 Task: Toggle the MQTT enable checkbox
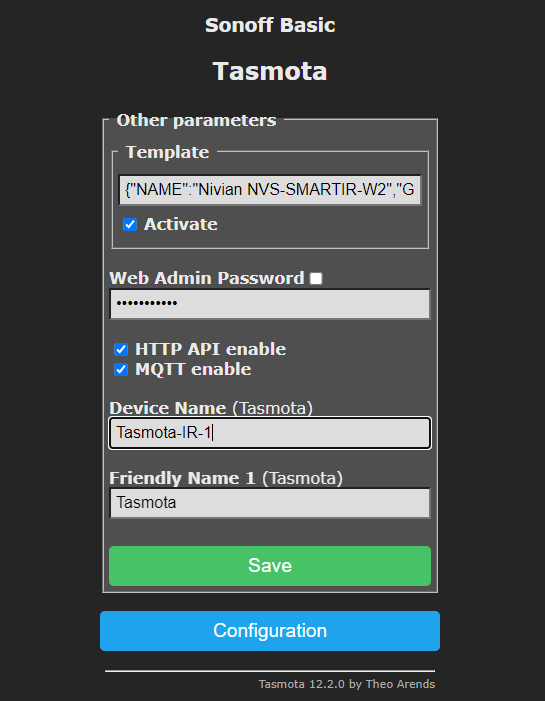(x=121, y=369)
